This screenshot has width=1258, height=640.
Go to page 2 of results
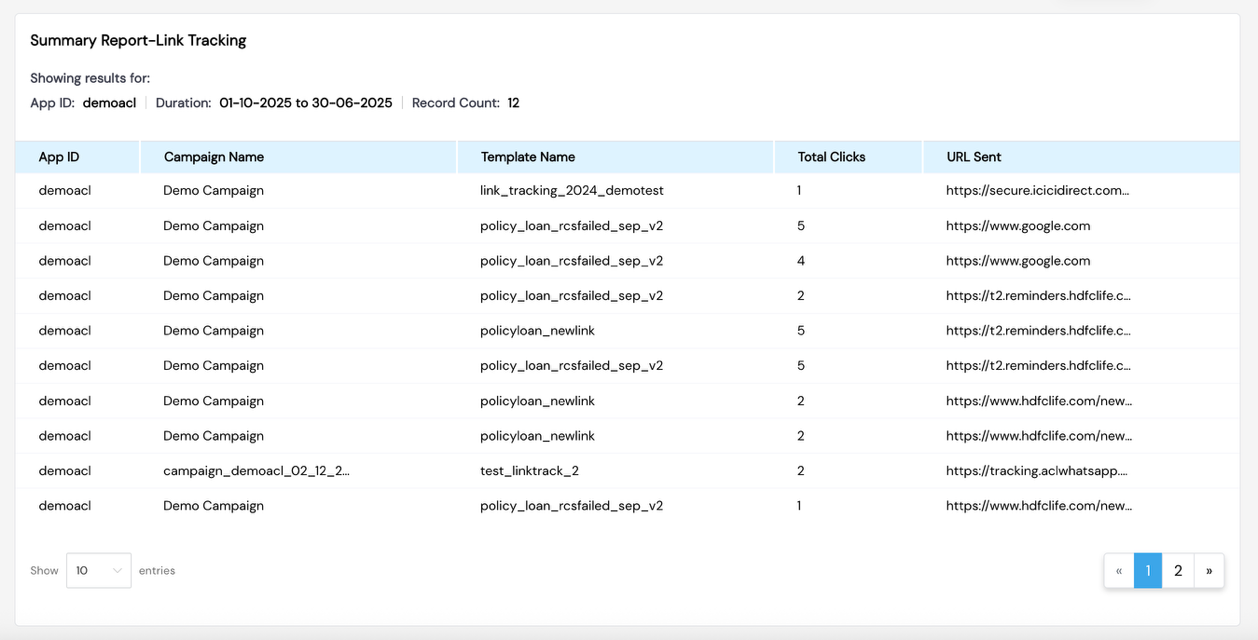(1178, 570)
